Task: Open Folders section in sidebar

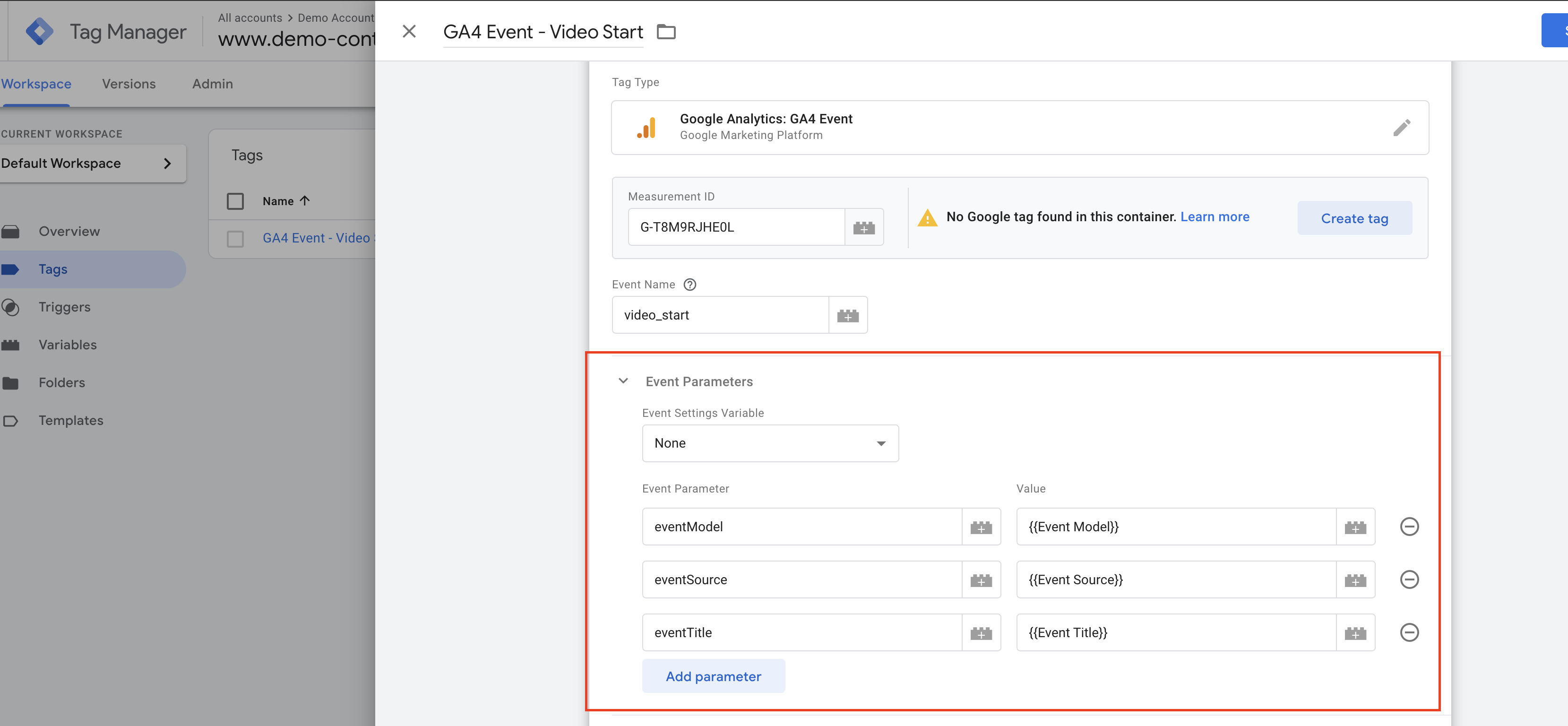Action: point(61,383)
